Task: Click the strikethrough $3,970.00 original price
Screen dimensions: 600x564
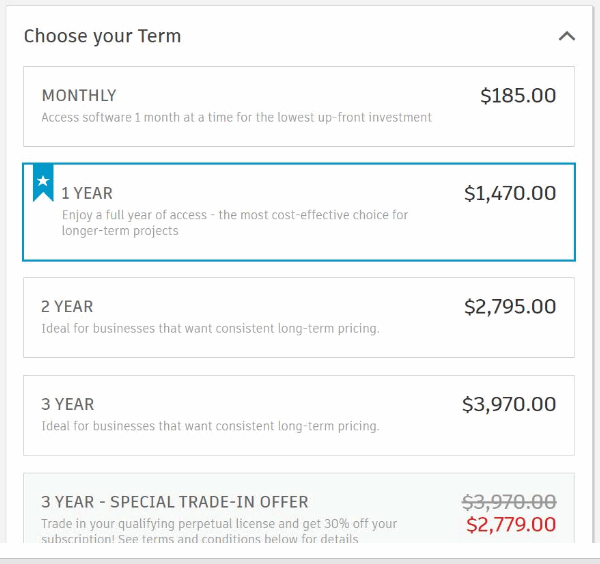Action: click(x=509, y=501)
